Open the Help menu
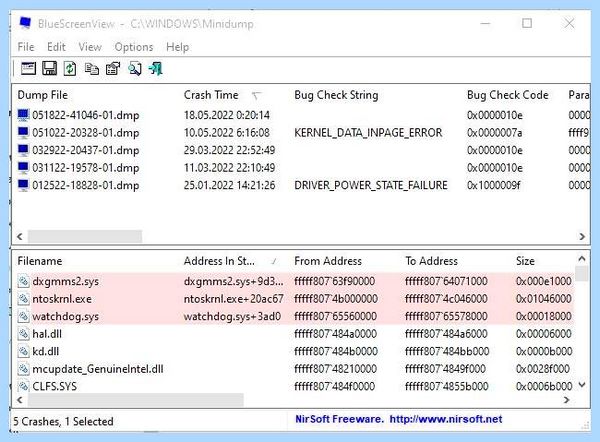The image size is (600, 442). tap(178, 47)
